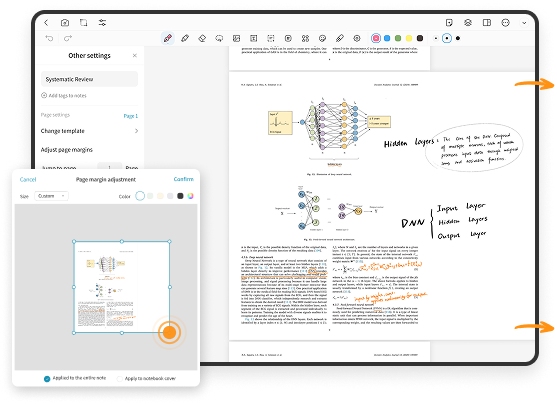Open Change template

(x=90, y=131)
